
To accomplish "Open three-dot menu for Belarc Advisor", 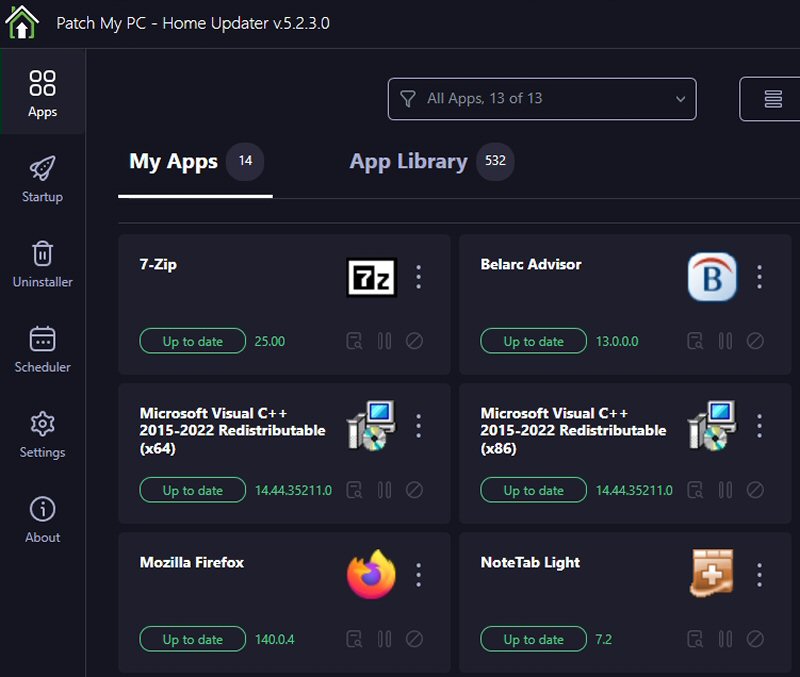I will point(759,277).
